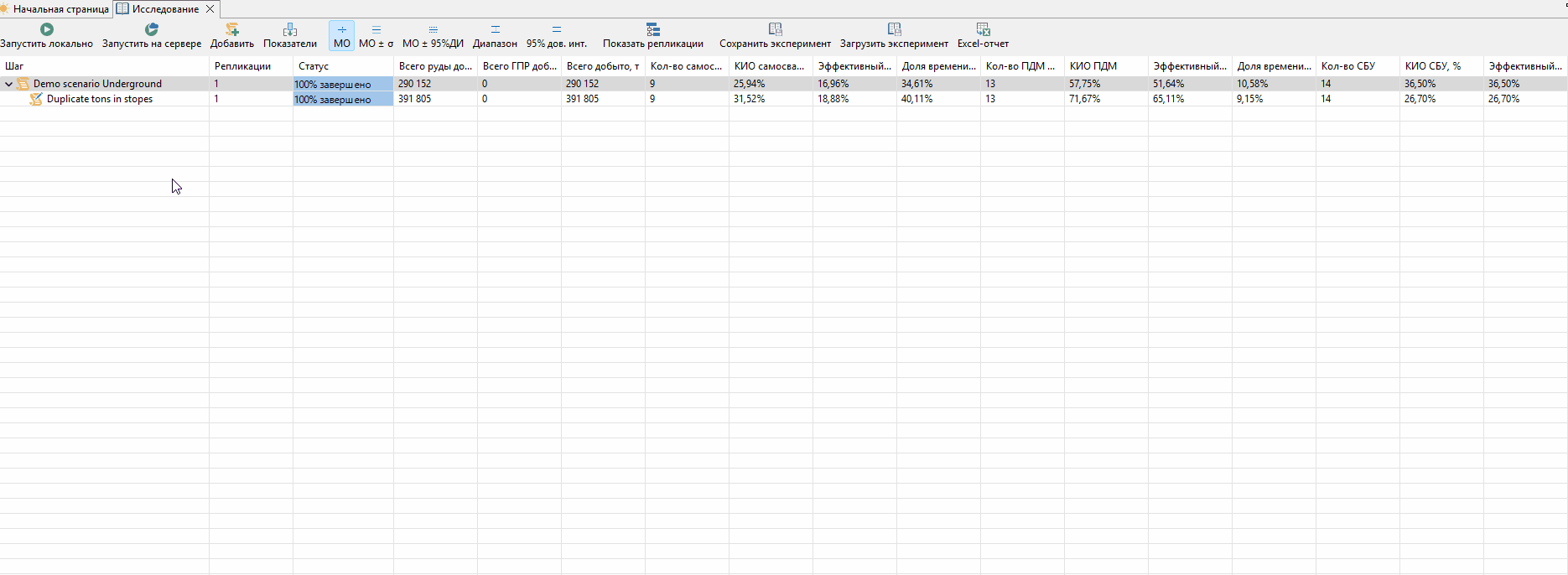Close the Исследование tab
The image size is (1568, 575).
tap(210, 9)
